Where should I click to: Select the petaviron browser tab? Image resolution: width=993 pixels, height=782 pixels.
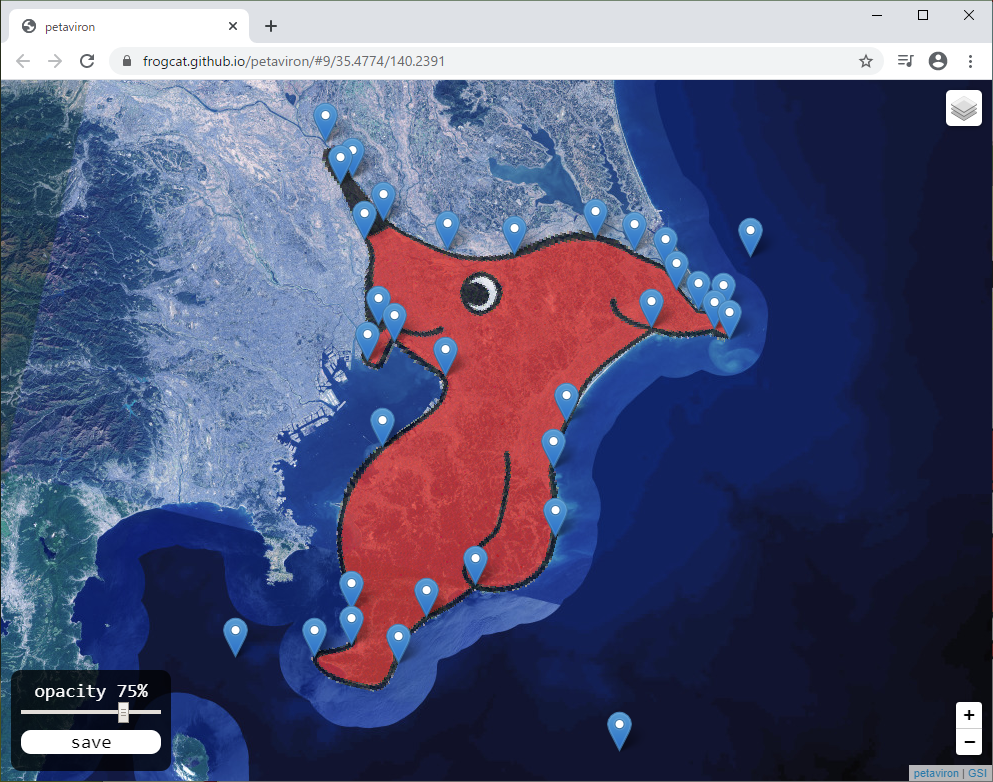pyautogui.click(x=129, y=26)
